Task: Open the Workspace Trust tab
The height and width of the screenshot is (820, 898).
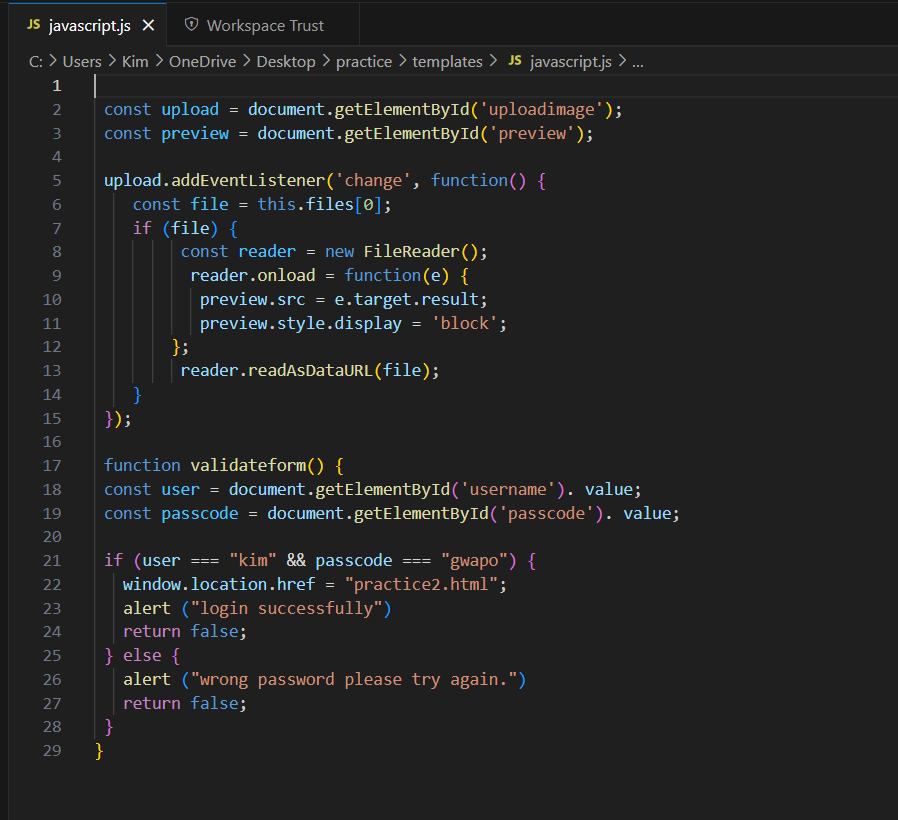Action: (x=263, y=25)
